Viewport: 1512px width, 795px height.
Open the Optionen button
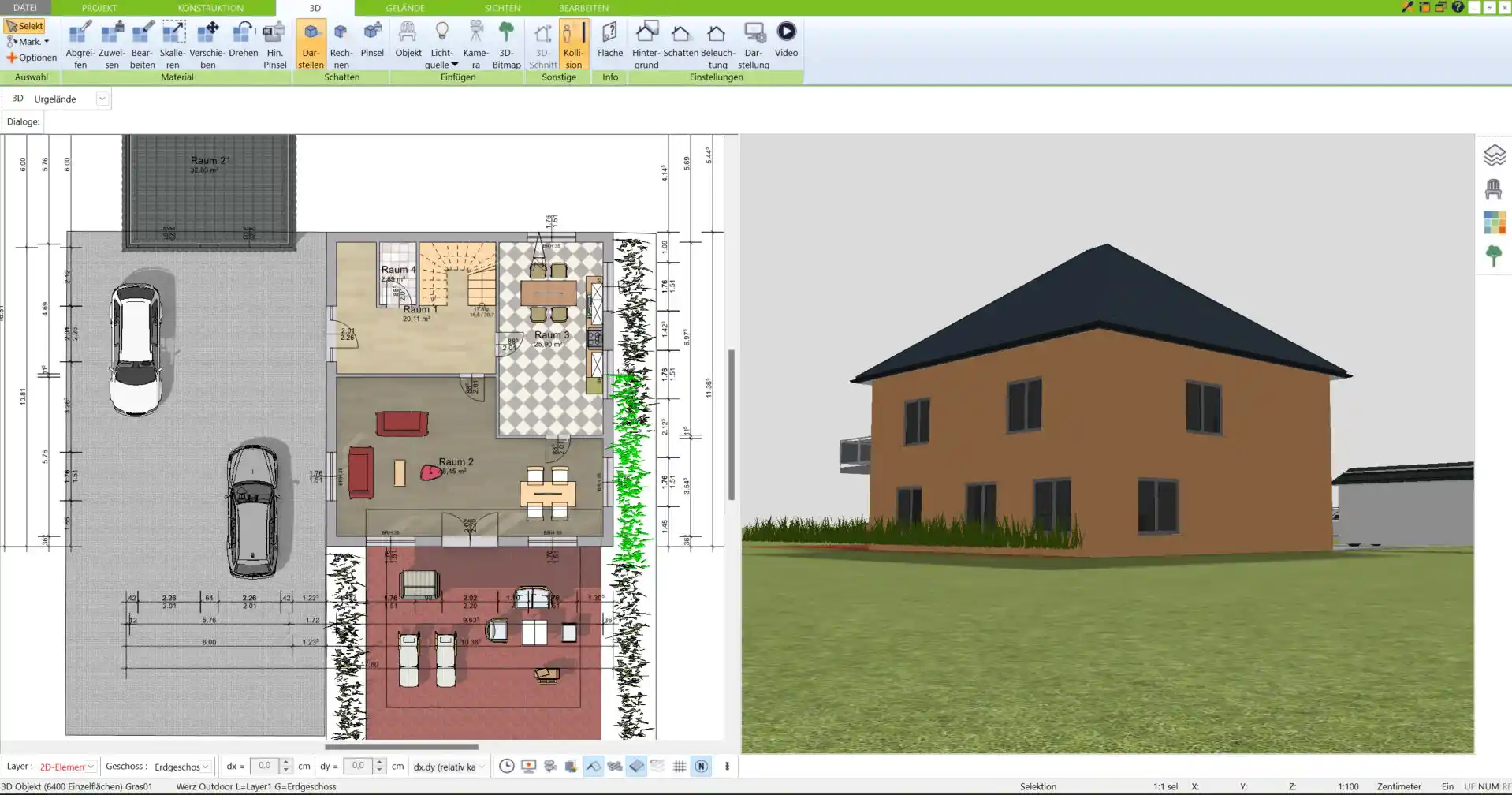tap(32, 58)
